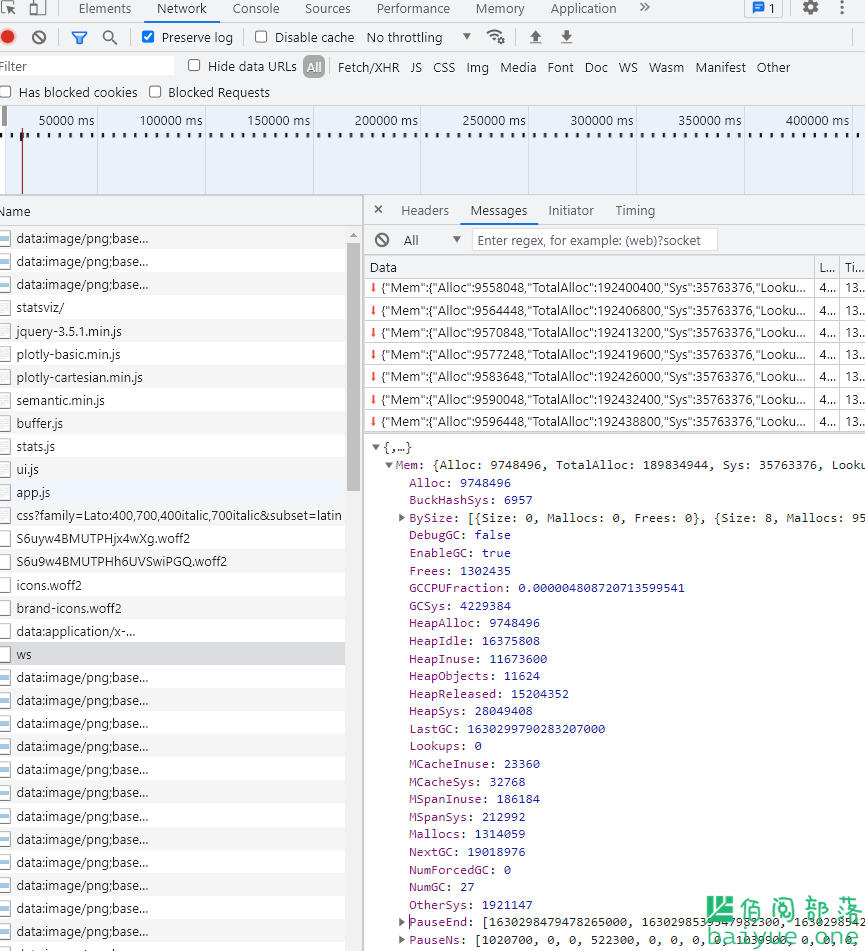Click the red timeline marker line
The width and height of the screenshot is (865, 951).
22,161
